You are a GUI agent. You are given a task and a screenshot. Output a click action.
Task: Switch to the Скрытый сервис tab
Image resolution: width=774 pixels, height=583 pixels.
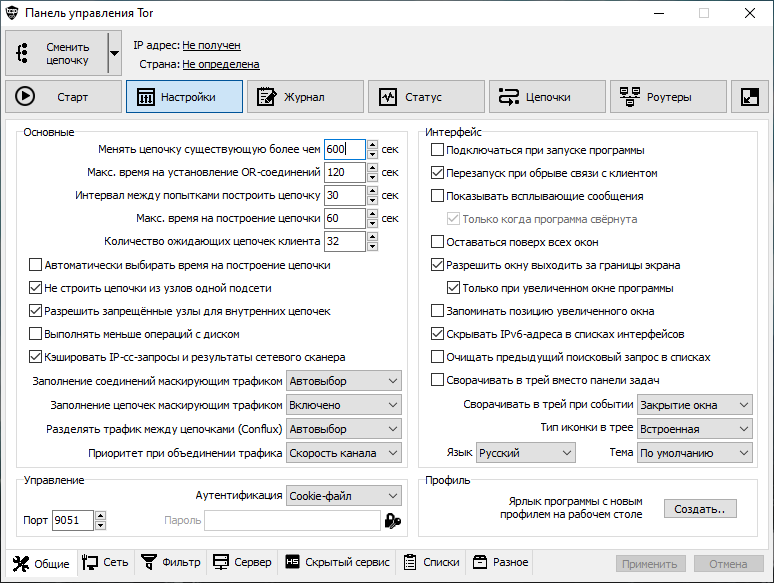pos(338,562)
